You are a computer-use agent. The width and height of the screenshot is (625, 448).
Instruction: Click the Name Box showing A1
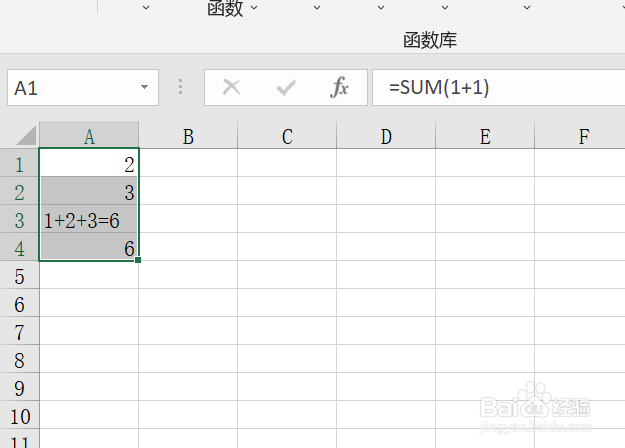(x=83, y=88)
